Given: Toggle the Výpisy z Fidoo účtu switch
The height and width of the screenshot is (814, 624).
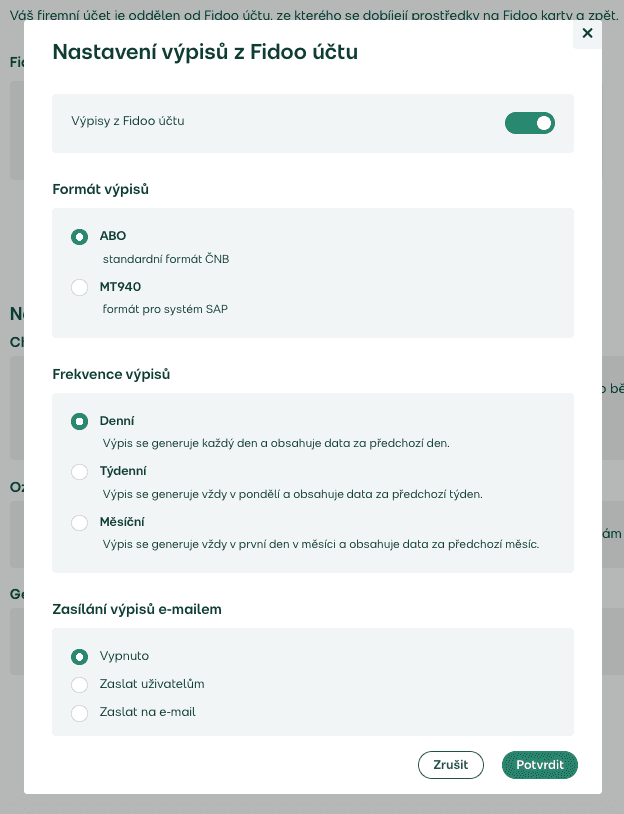Looking at the screenshot, I should 530,123.
